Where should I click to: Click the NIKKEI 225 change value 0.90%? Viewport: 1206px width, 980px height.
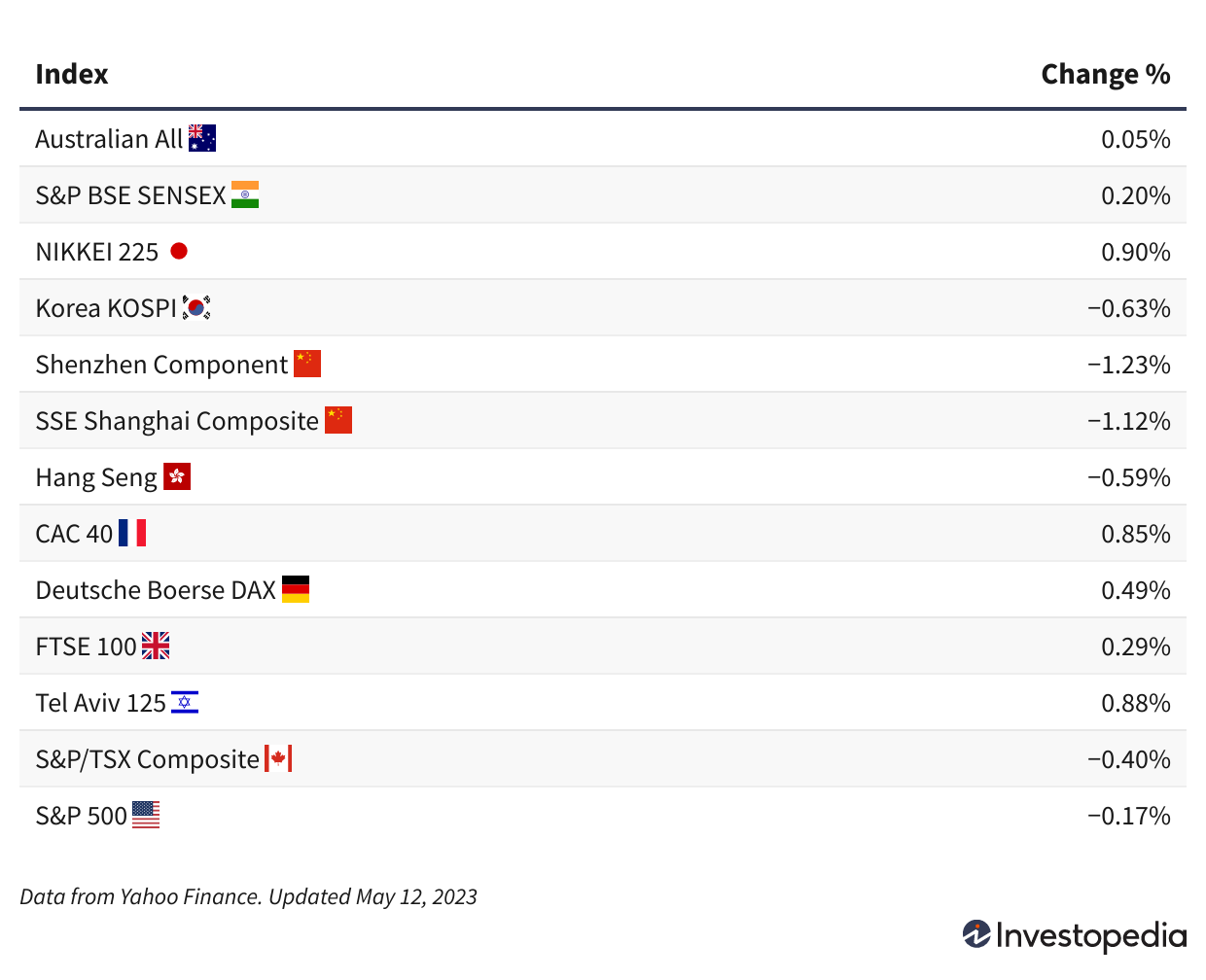coord(1135,252)
